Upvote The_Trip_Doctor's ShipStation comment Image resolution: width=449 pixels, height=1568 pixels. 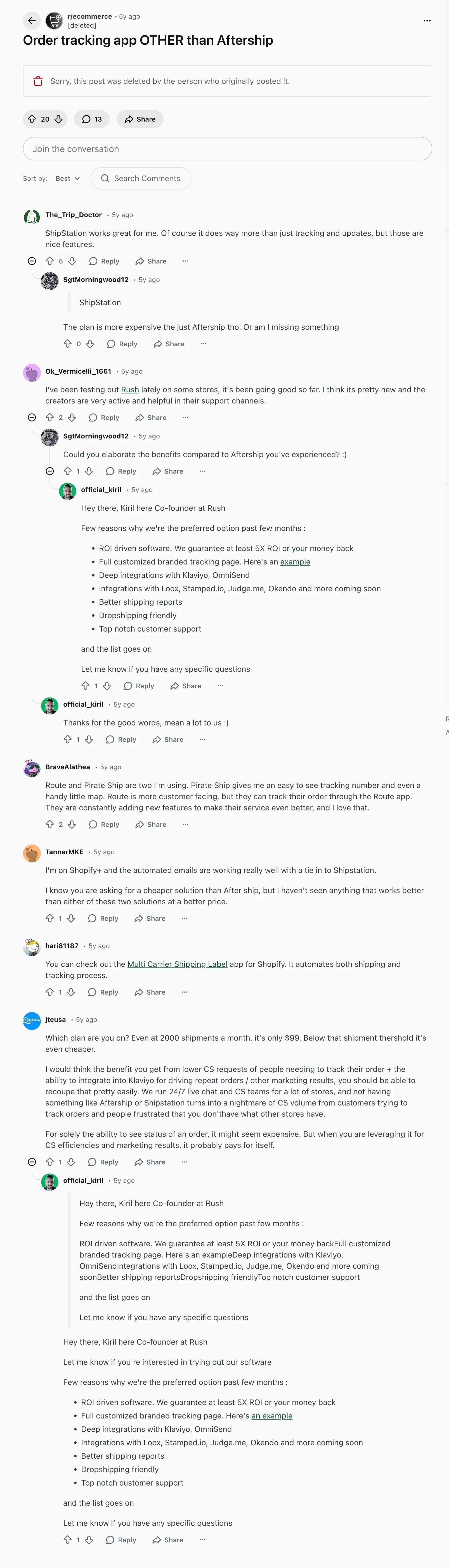[50, 261]
